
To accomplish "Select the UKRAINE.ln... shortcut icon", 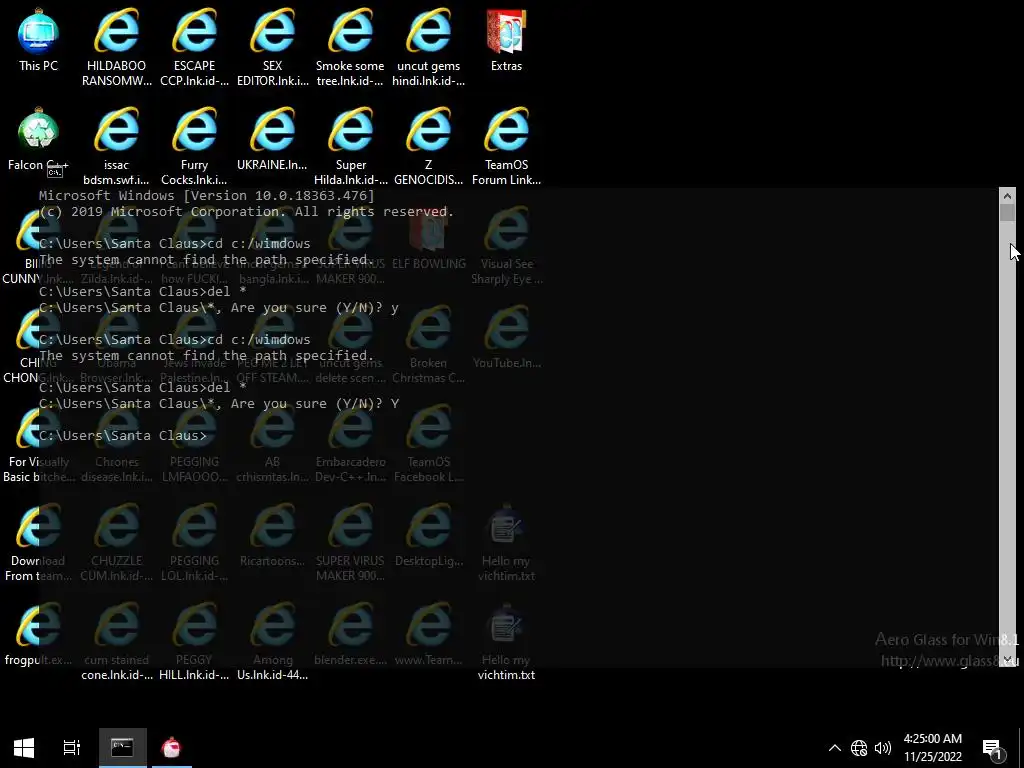I will pos(272,138).
